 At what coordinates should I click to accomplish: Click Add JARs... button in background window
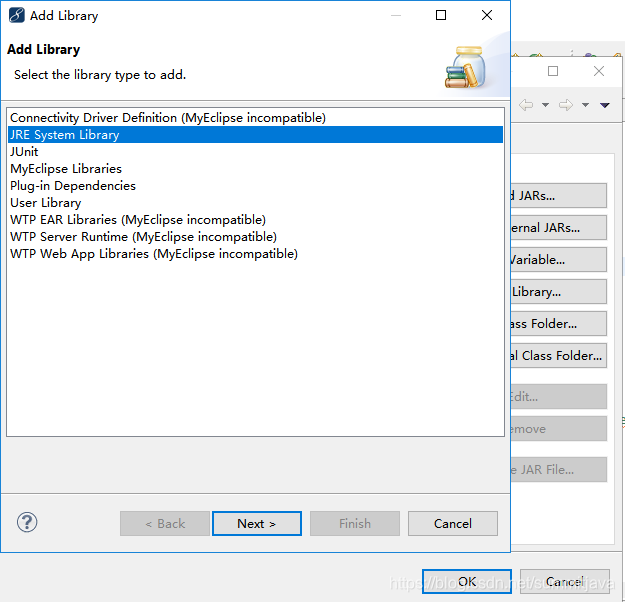tap(558, 196)
